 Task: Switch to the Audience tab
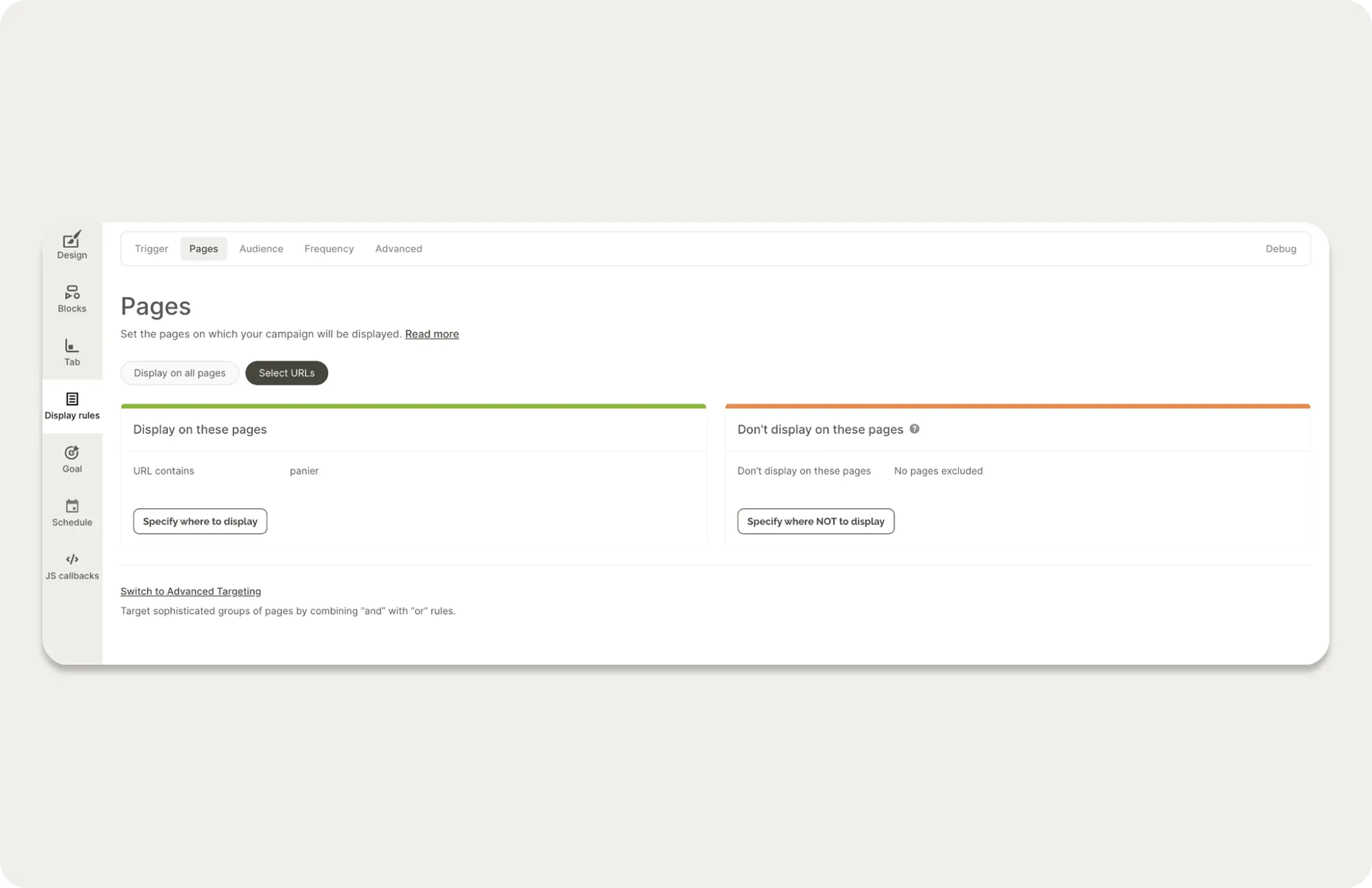pyautogui.click(x=261, y=248)
